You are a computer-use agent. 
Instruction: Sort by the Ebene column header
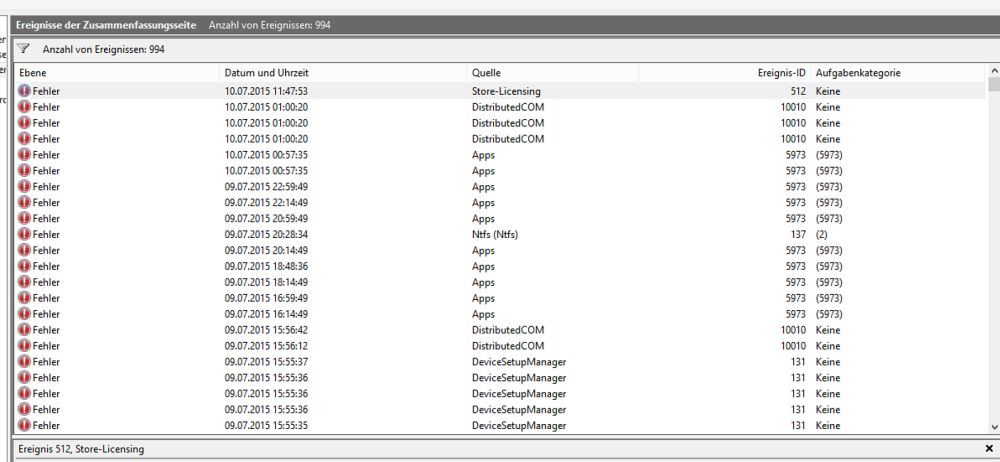[116, 73]
